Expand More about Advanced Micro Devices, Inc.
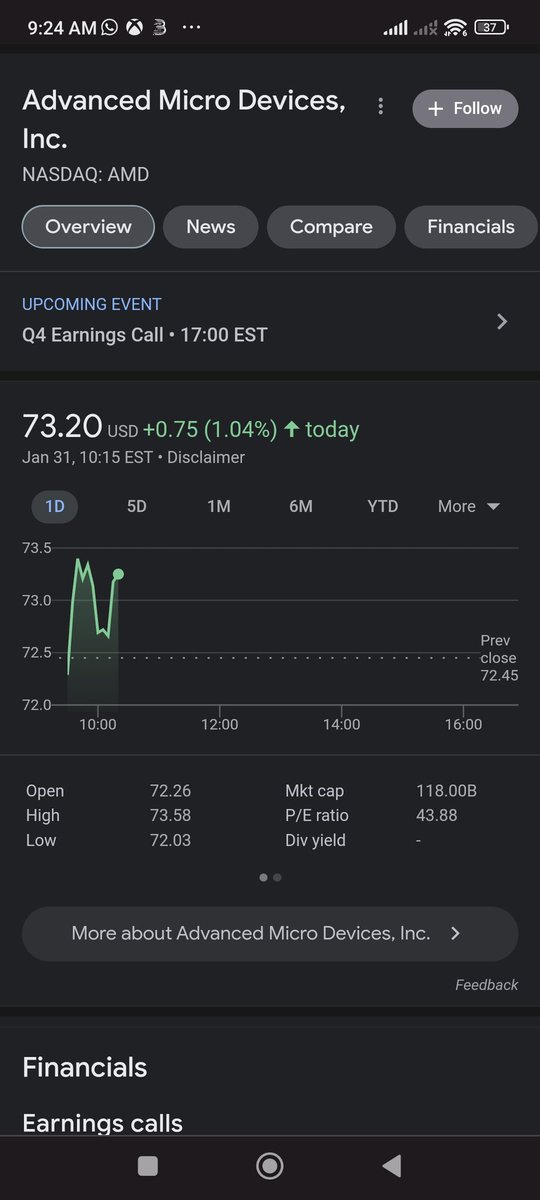Image resolution: width=540 pixels, height=1200 pixels. pos(270,934)
